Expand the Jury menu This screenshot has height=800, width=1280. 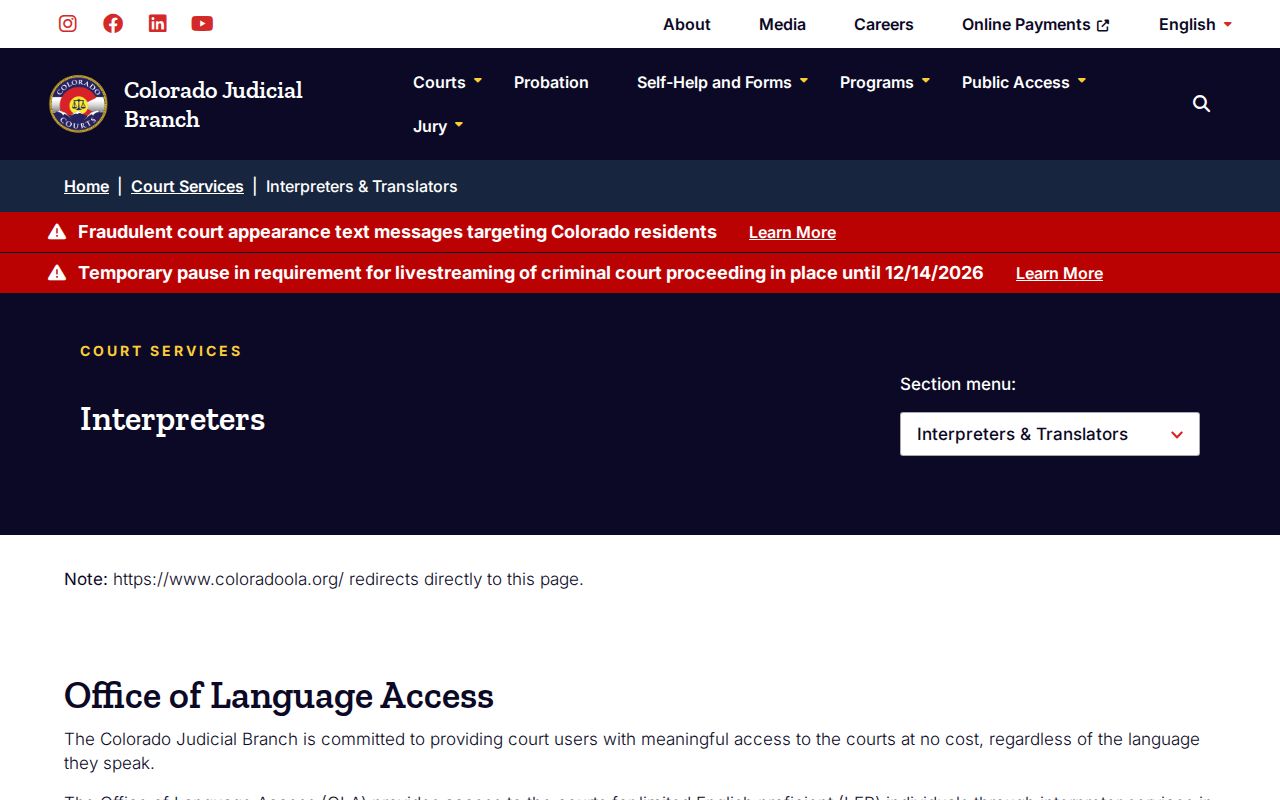[x=438, y=126]
